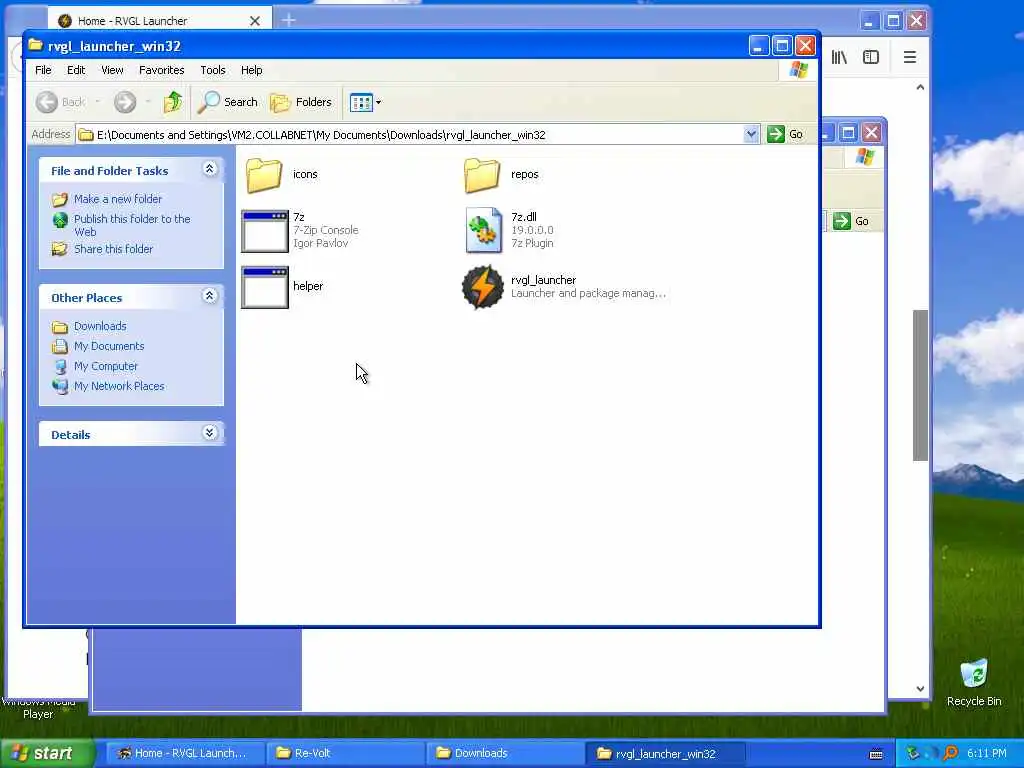Viewport: 1024px width, 768px height.
Task: Open the Edit menu
Action: click(76, 70)
